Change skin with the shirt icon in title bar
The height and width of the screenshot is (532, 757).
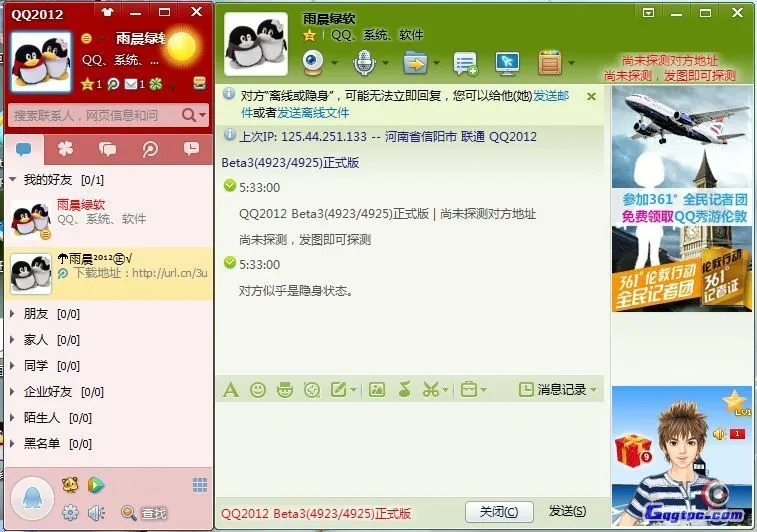tap(107, 13)
